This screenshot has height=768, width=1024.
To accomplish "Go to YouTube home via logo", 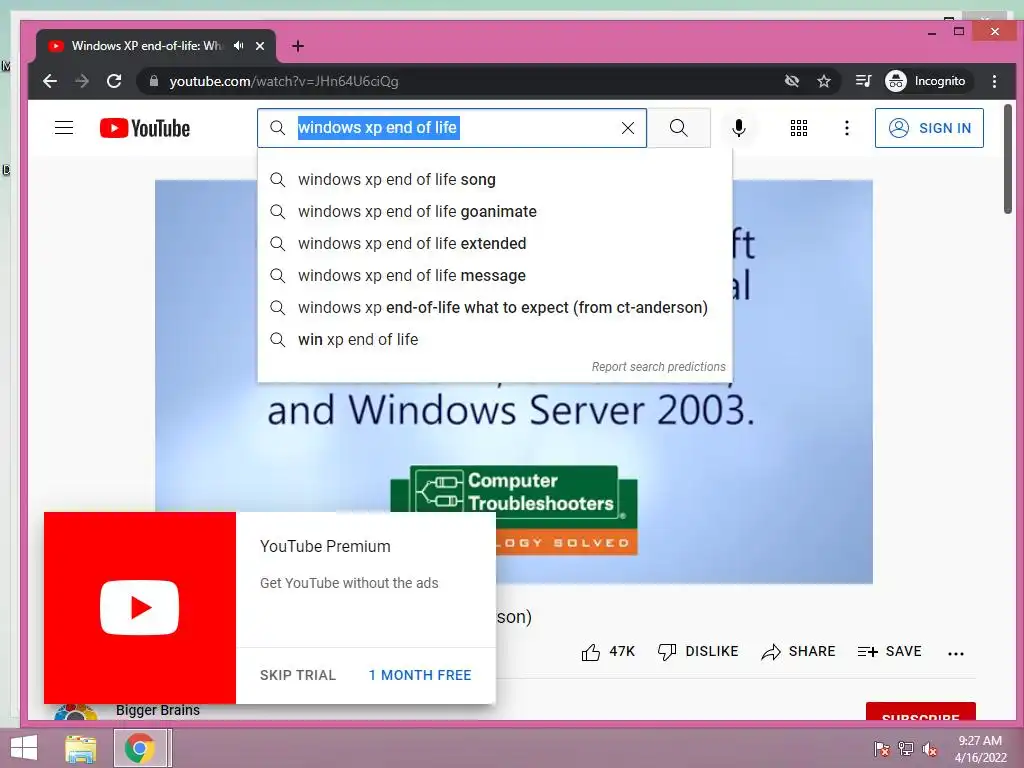I will pos(145,128).
